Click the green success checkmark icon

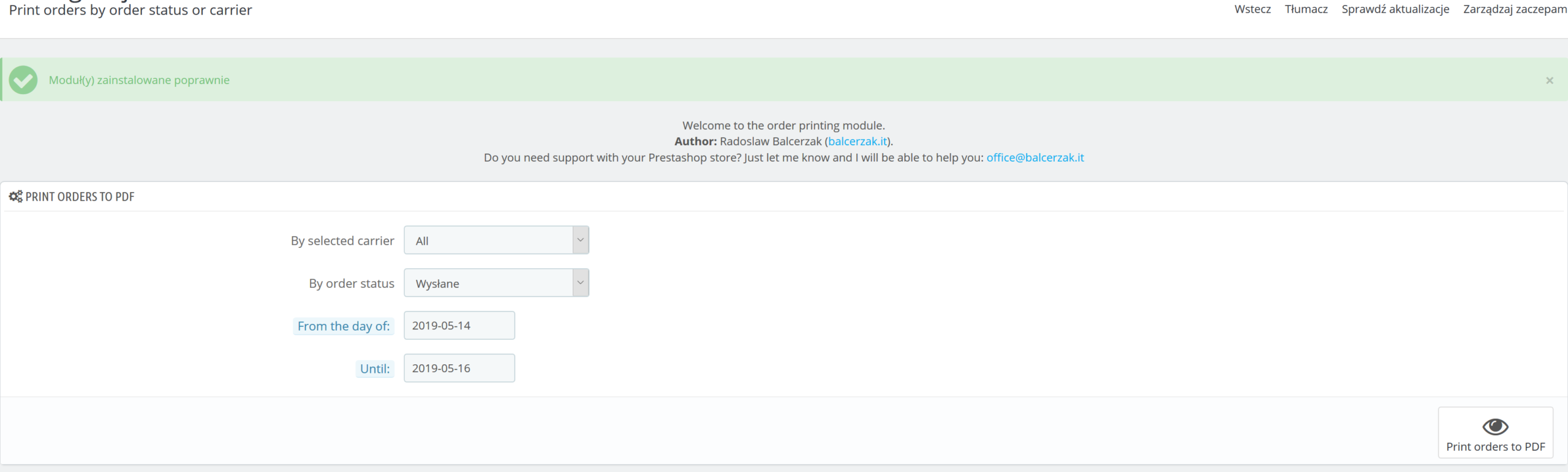coord(23,80)
